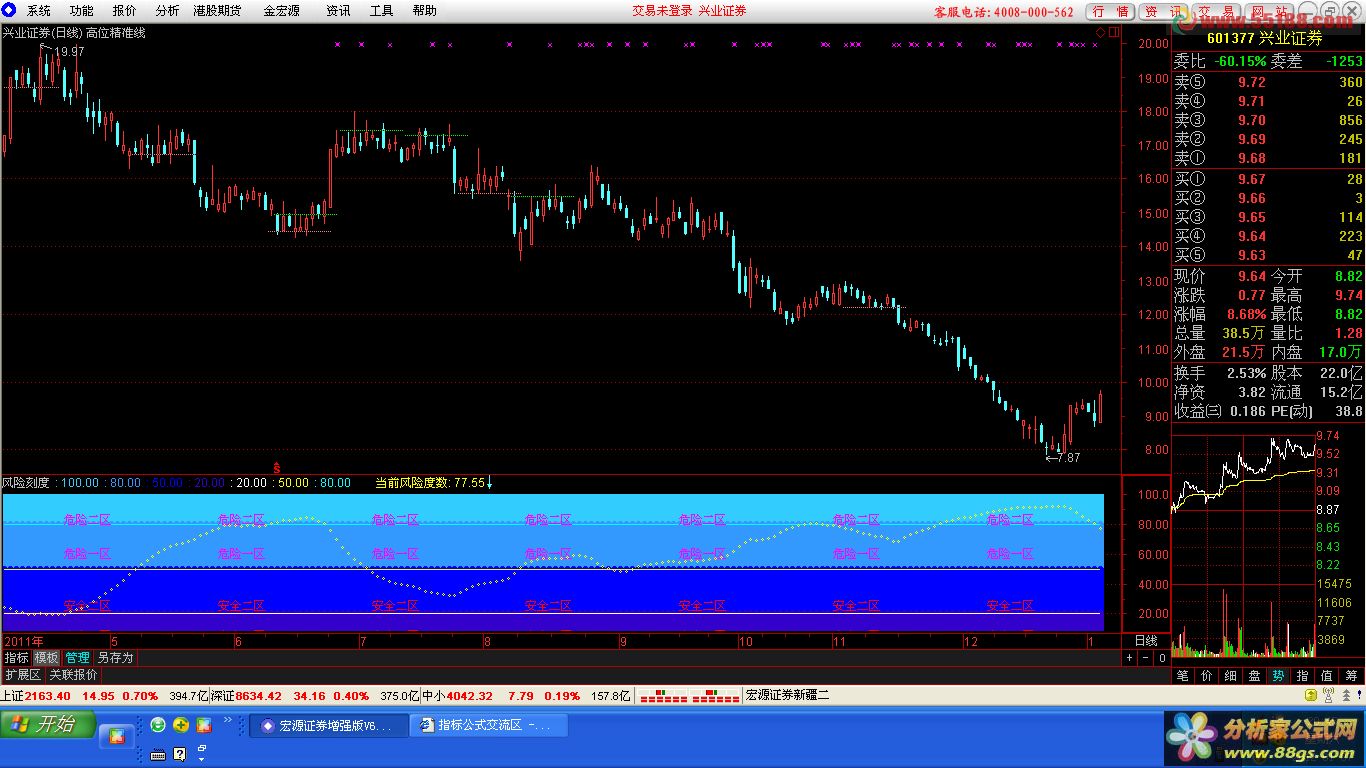Image resolution: width=1366 pixels, height=768 pixels.
Task: Open the 港股期货 menu
Action: [x=217, y=11]
